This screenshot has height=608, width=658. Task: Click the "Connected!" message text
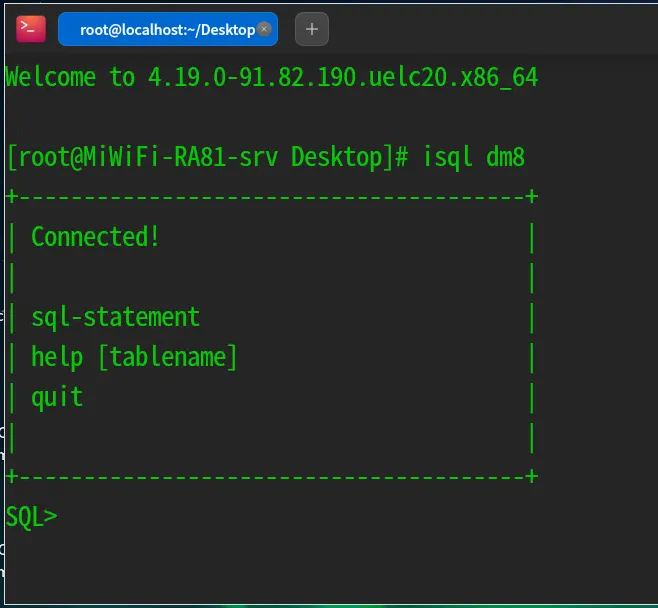pyautogui.click(x=95, y=237)
